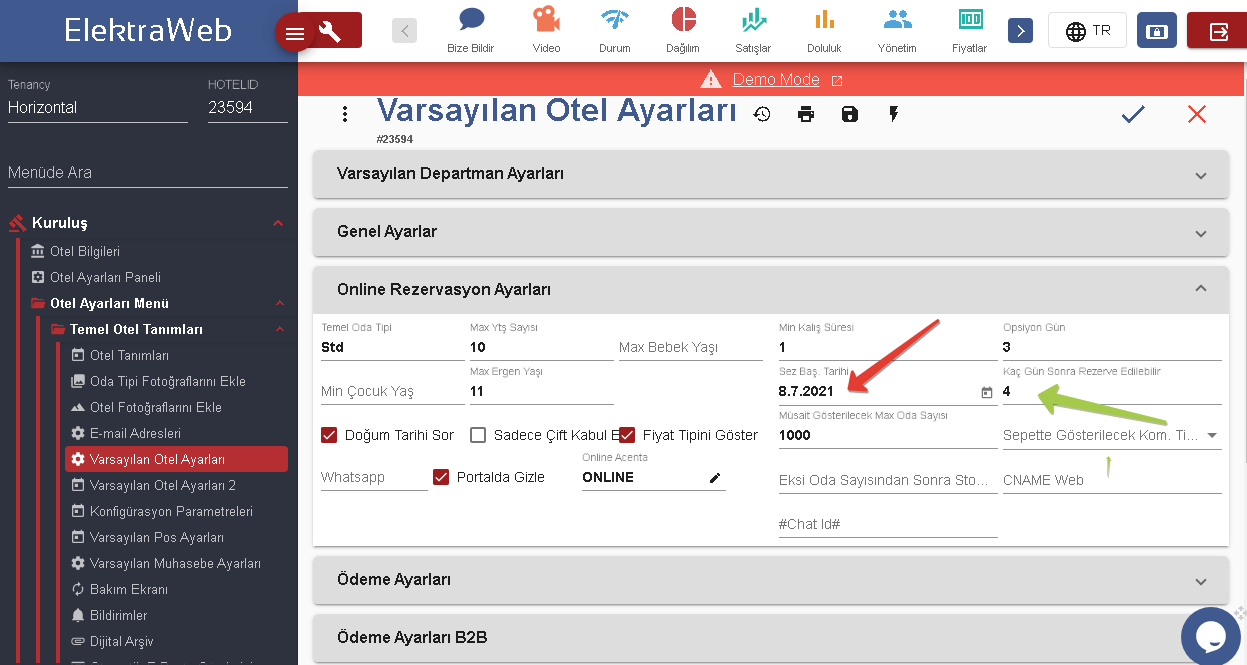Select Otel Bilgileri from the menu
This screenshot has width=1247, height=665.
[x=85, y=251]
